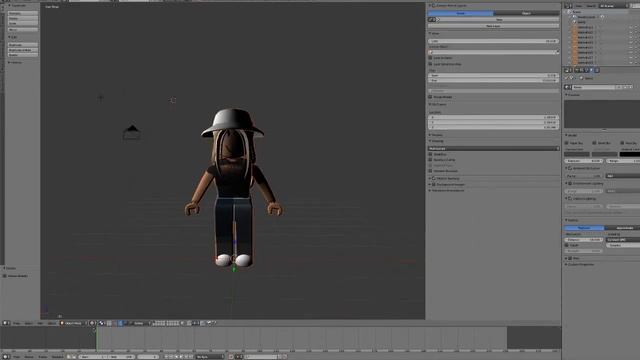Open the Properties editor type icon

coord(568,70)
